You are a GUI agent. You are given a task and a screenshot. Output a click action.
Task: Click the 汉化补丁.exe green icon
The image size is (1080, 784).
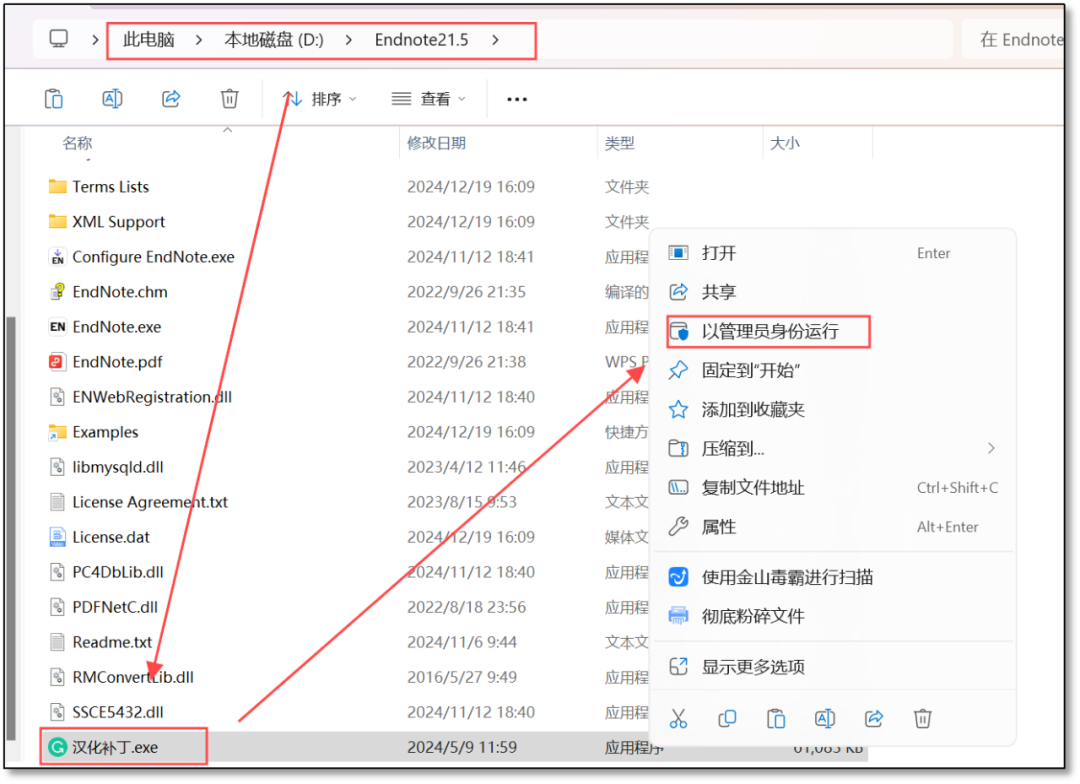click(58, 747)
